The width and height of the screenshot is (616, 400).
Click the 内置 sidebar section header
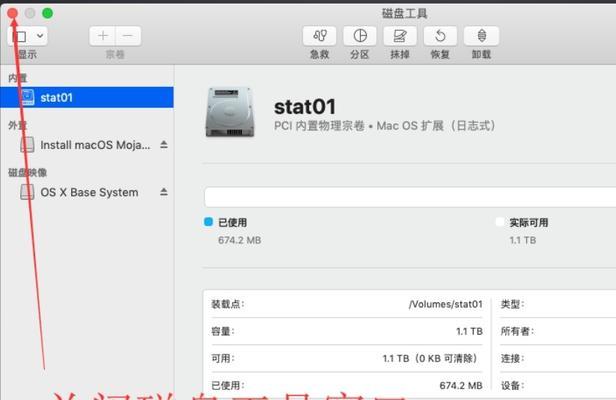coord(18,78)
